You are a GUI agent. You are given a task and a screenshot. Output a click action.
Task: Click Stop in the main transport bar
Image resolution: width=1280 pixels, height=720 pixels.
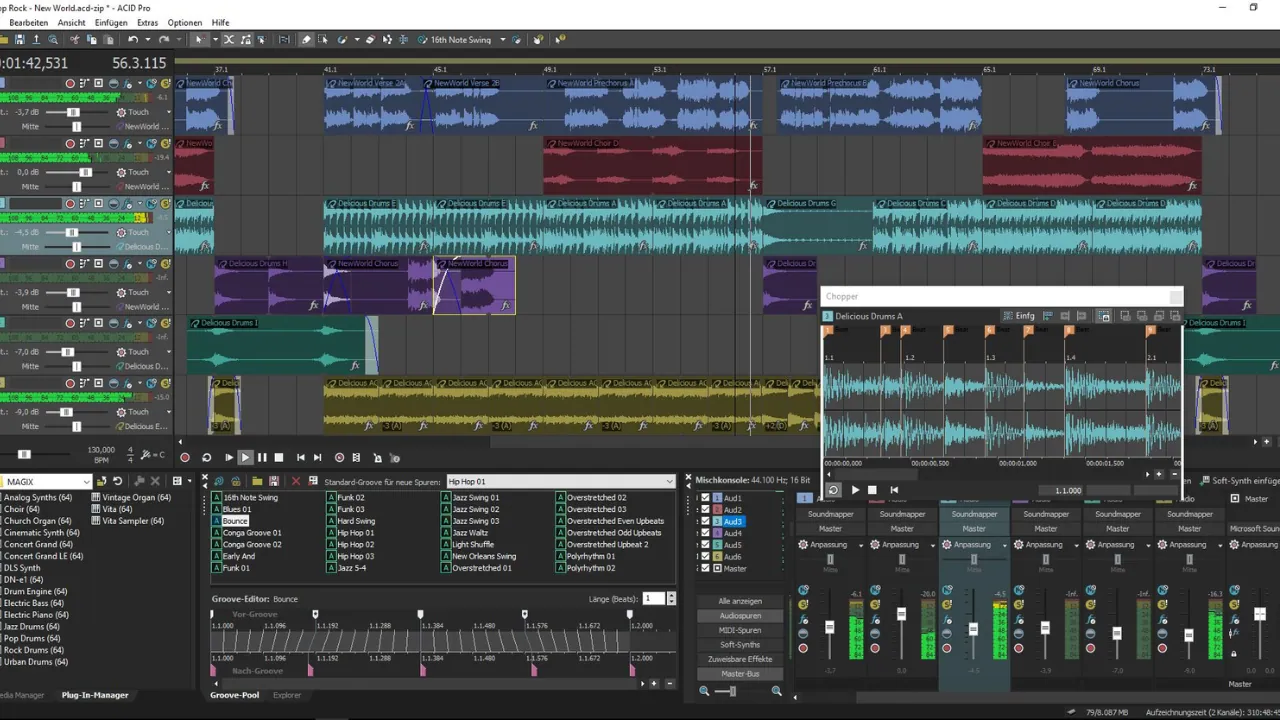point(279,458)
